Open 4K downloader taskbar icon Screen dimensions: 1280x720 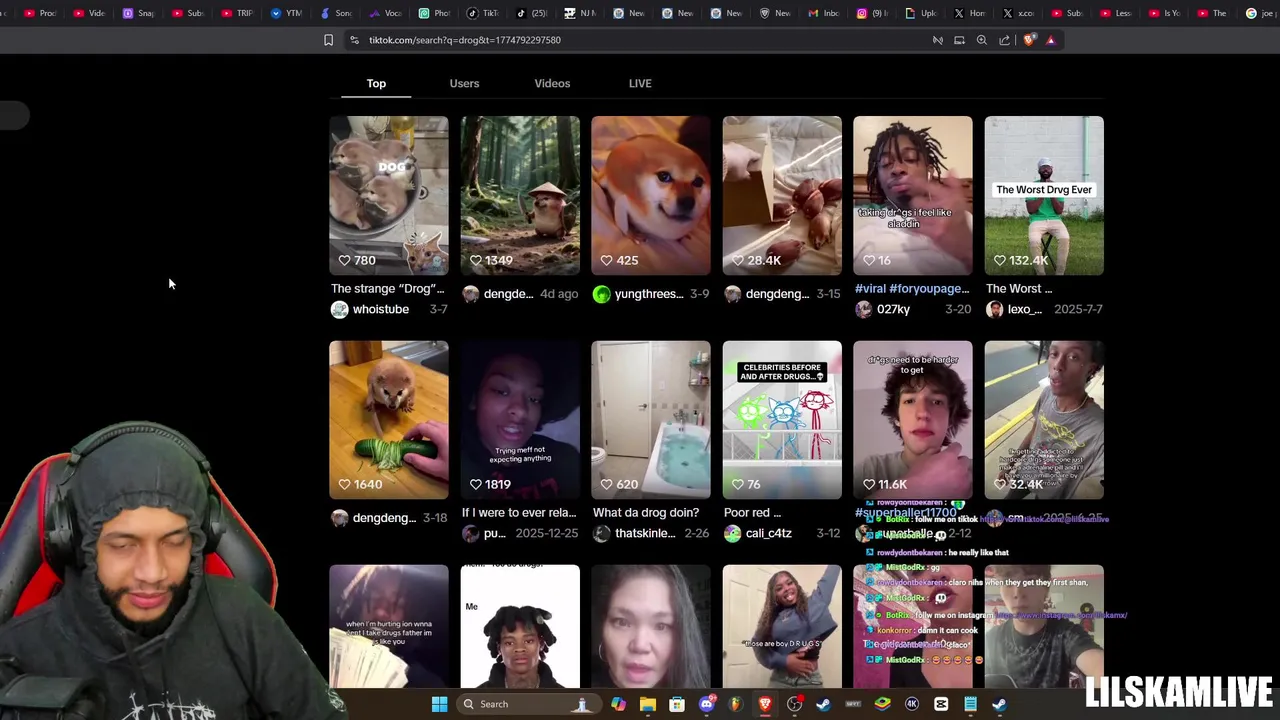pyautogui.click(x=912, y=704)
